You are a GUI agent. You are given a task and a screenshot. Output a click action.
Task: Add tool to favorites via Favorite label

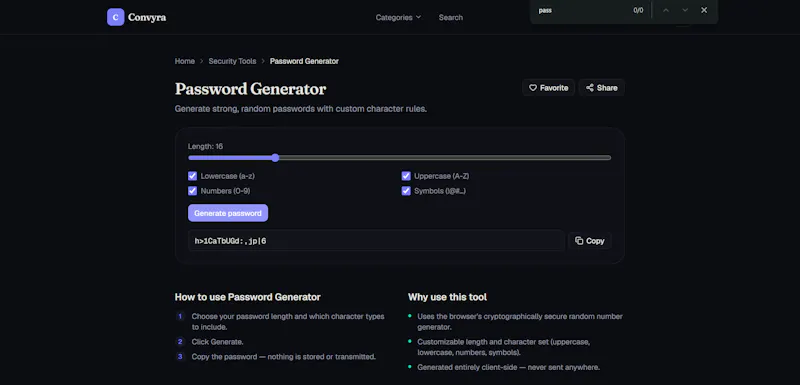[x=554, y=88]
